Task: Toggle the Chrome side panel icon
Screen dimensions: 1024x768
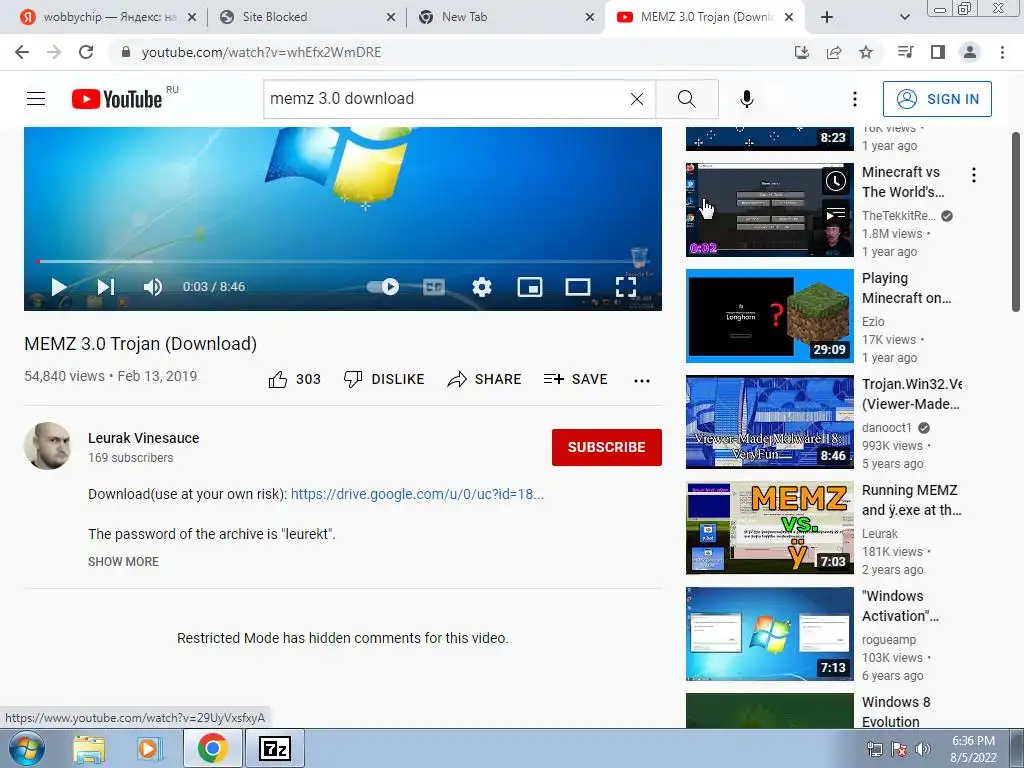Action: point(938,52)
